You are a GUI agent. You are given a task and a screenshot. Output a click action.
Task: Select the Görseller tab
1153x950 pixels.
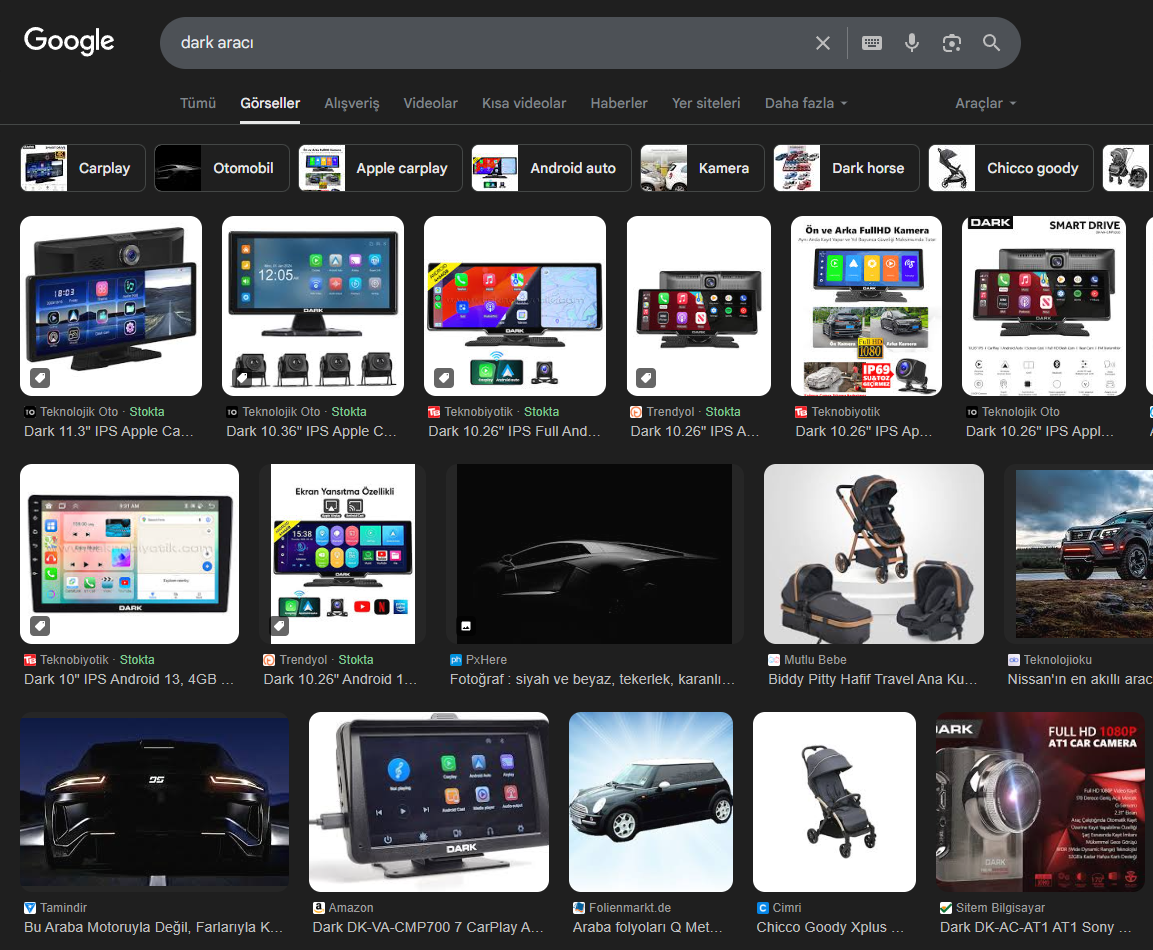coord(270,104)
